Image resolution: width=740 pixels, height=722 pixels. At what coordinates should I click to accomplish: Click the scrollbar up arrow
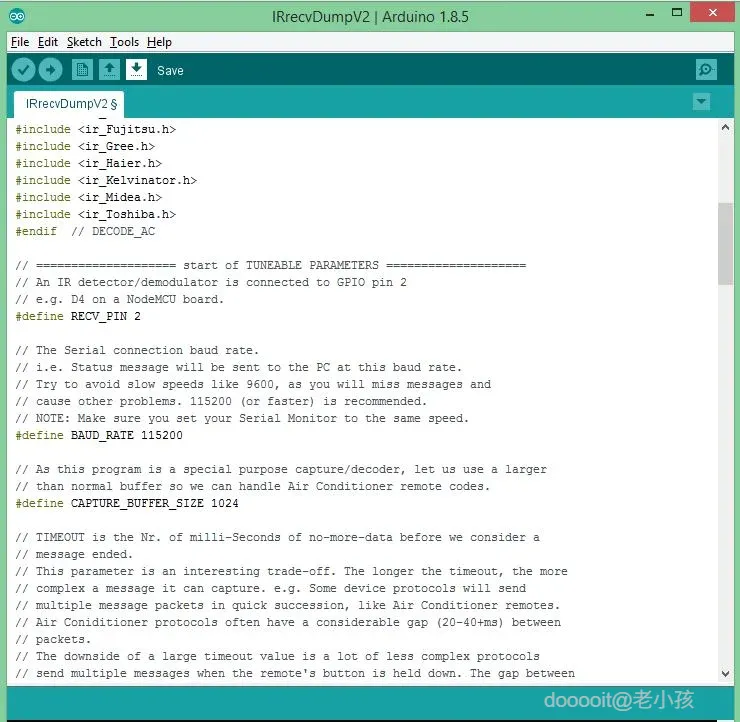point(725,127)
